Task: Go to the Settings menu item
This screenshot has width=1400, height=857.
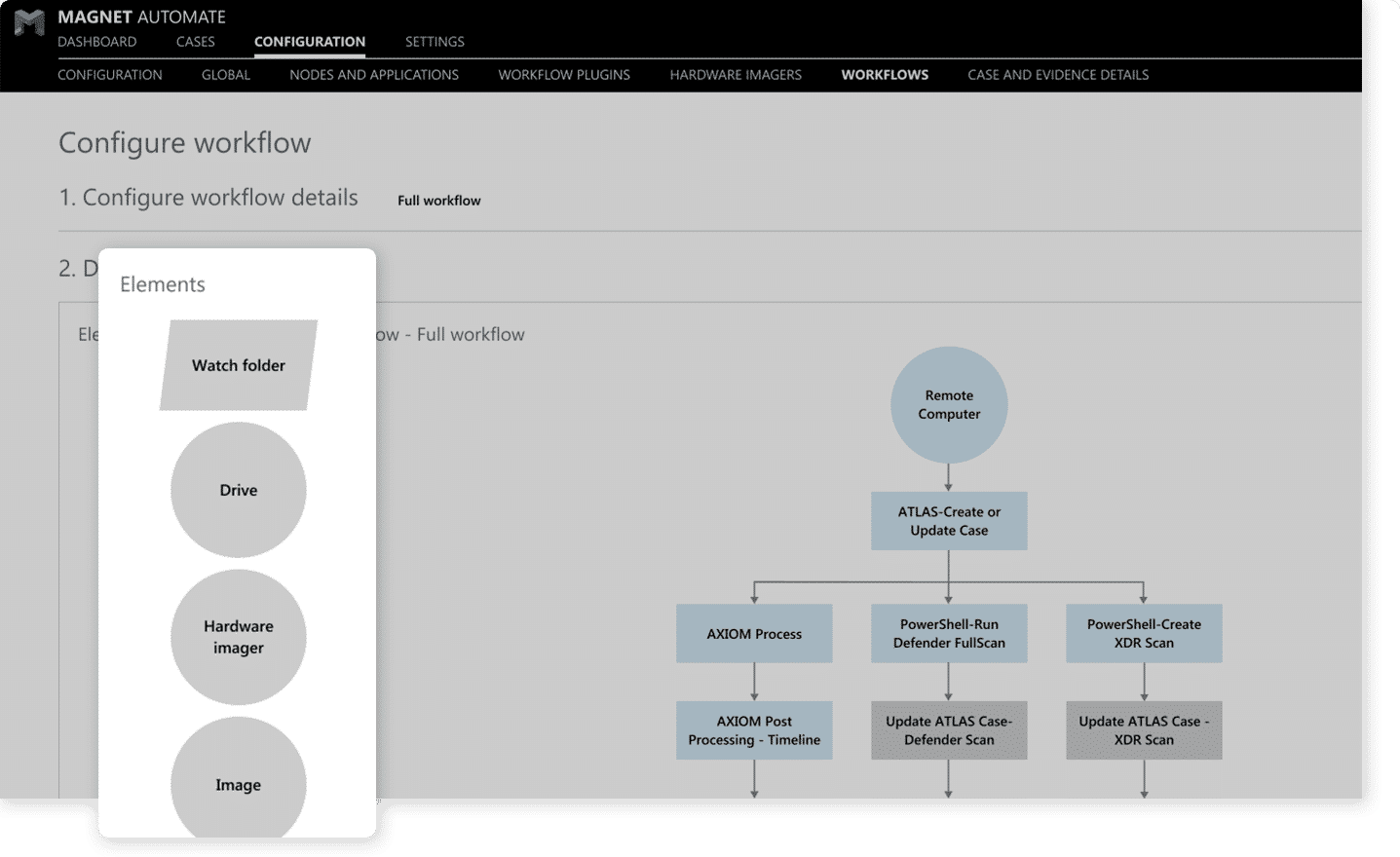Action: pos(435,42)
